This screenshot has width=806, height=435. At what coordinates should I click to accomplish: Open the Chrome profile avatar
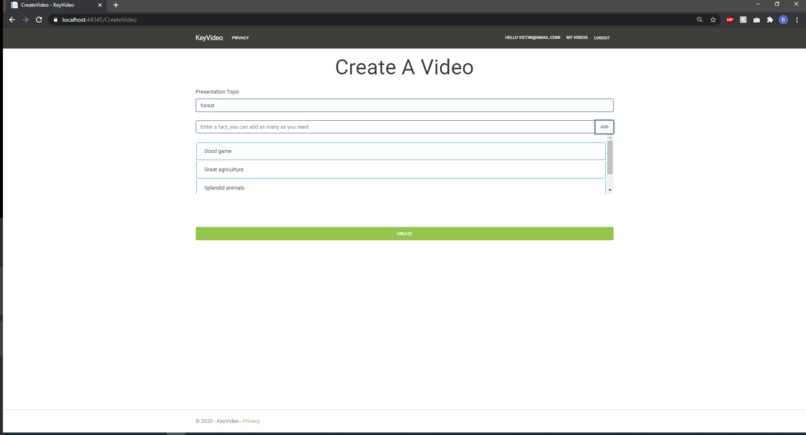783,20
